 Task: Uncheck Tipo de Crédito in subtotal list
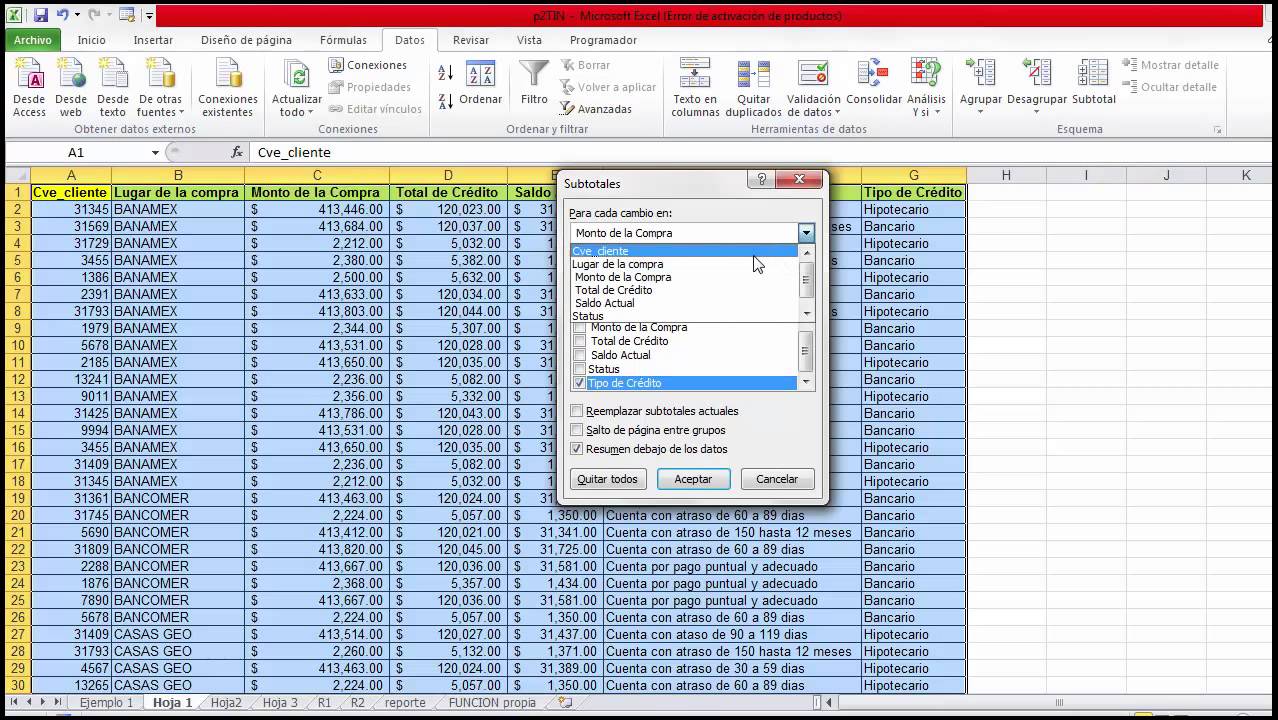tap(580, 383)
